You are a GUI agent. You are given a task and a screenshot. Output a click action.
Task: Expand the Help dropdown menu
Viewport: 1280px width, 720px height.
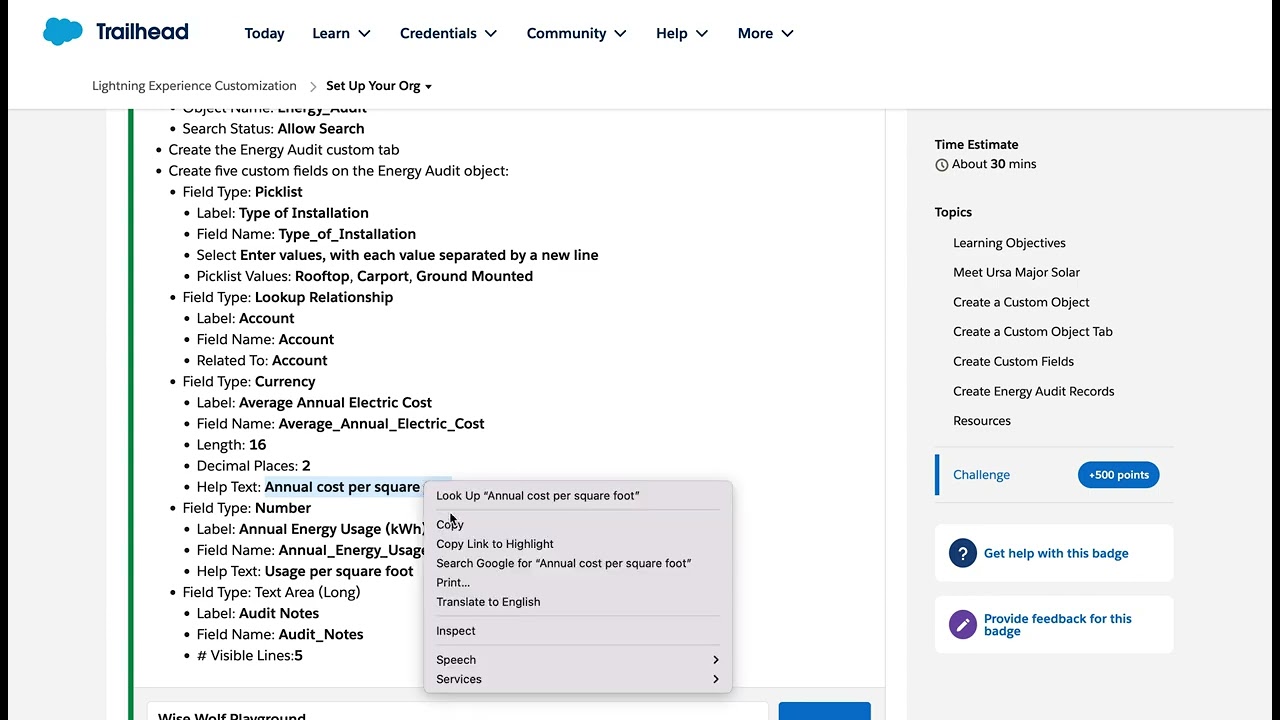(681, 33)
